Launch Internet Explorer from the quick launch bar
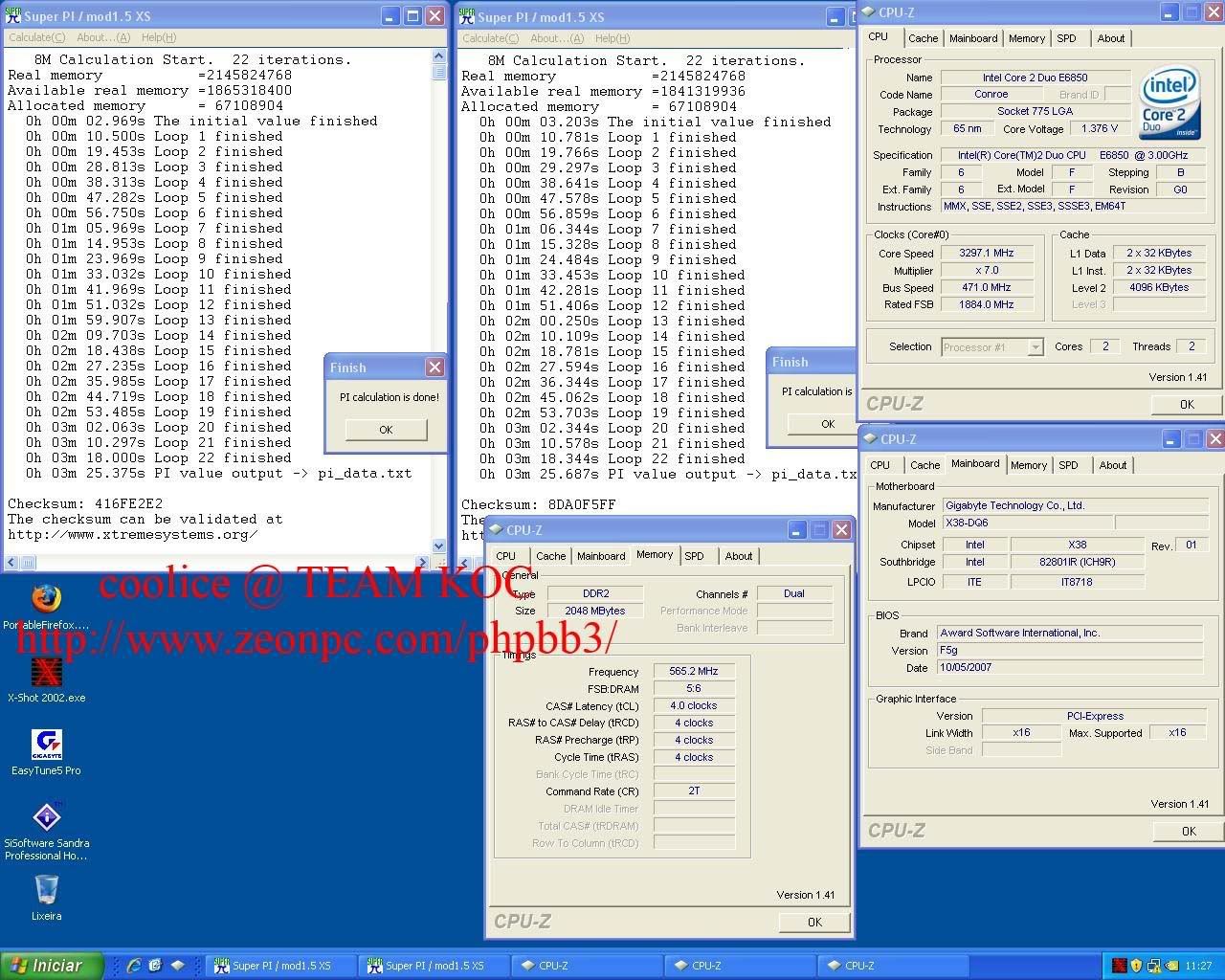Screen dimensions: 1225x980 tap(134, 966)
